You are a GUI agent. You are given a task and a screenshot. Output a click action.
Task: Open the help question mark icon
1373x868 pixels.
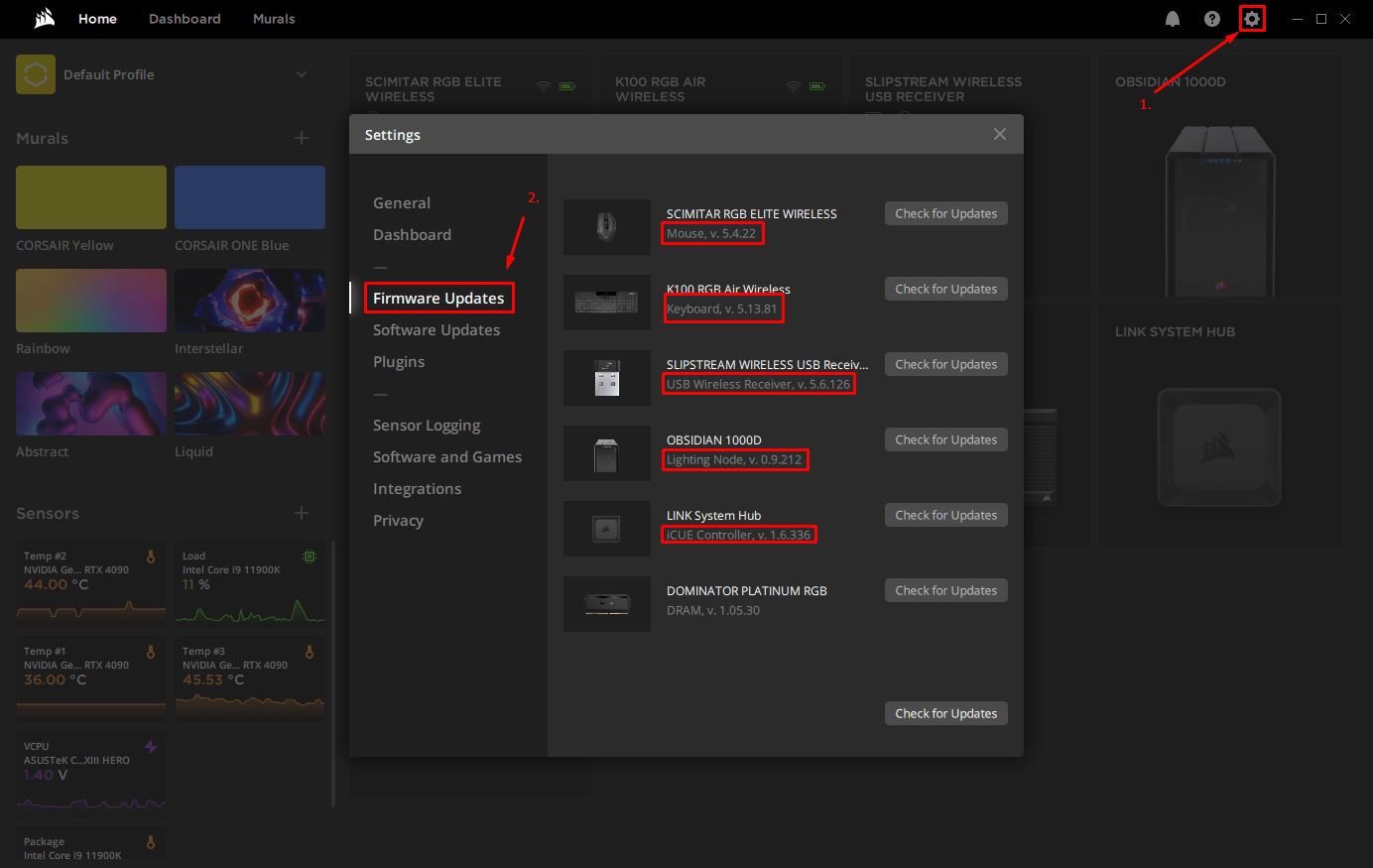coord(1211,18)
